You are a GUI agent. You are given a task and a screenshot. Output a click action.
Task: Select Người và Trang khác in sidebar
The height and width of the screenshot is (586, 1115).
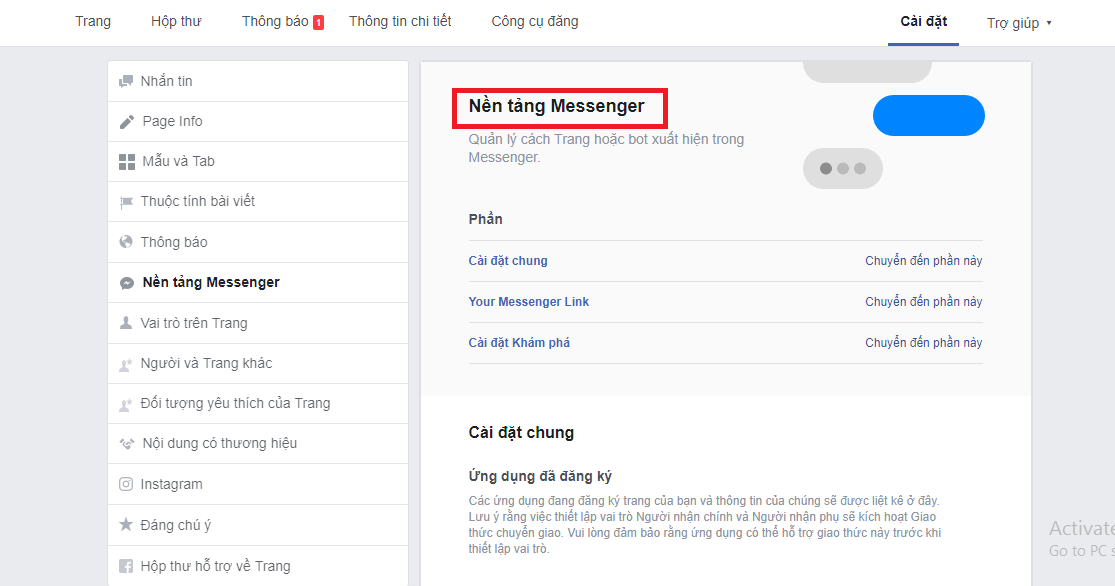[206, 363]
